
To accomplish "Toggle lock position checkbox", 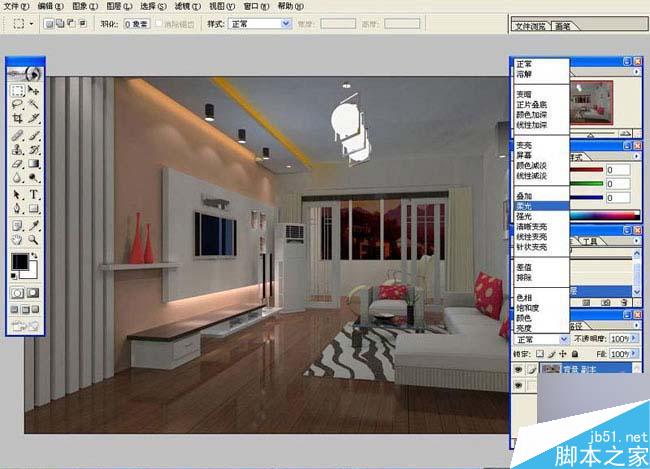I will tap(563, 354).
